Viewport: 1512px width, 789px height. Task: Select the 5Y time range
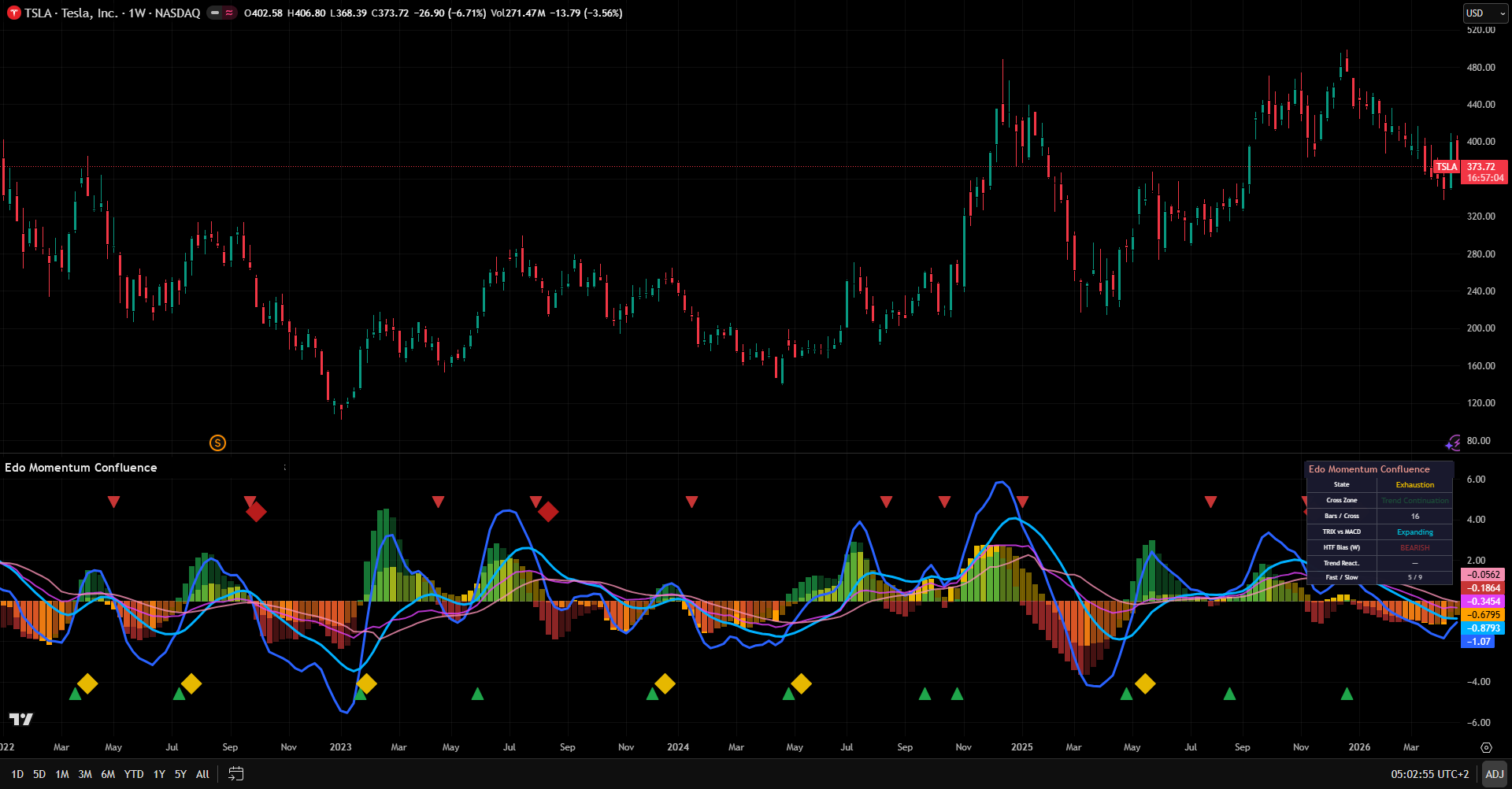[180, 774]
